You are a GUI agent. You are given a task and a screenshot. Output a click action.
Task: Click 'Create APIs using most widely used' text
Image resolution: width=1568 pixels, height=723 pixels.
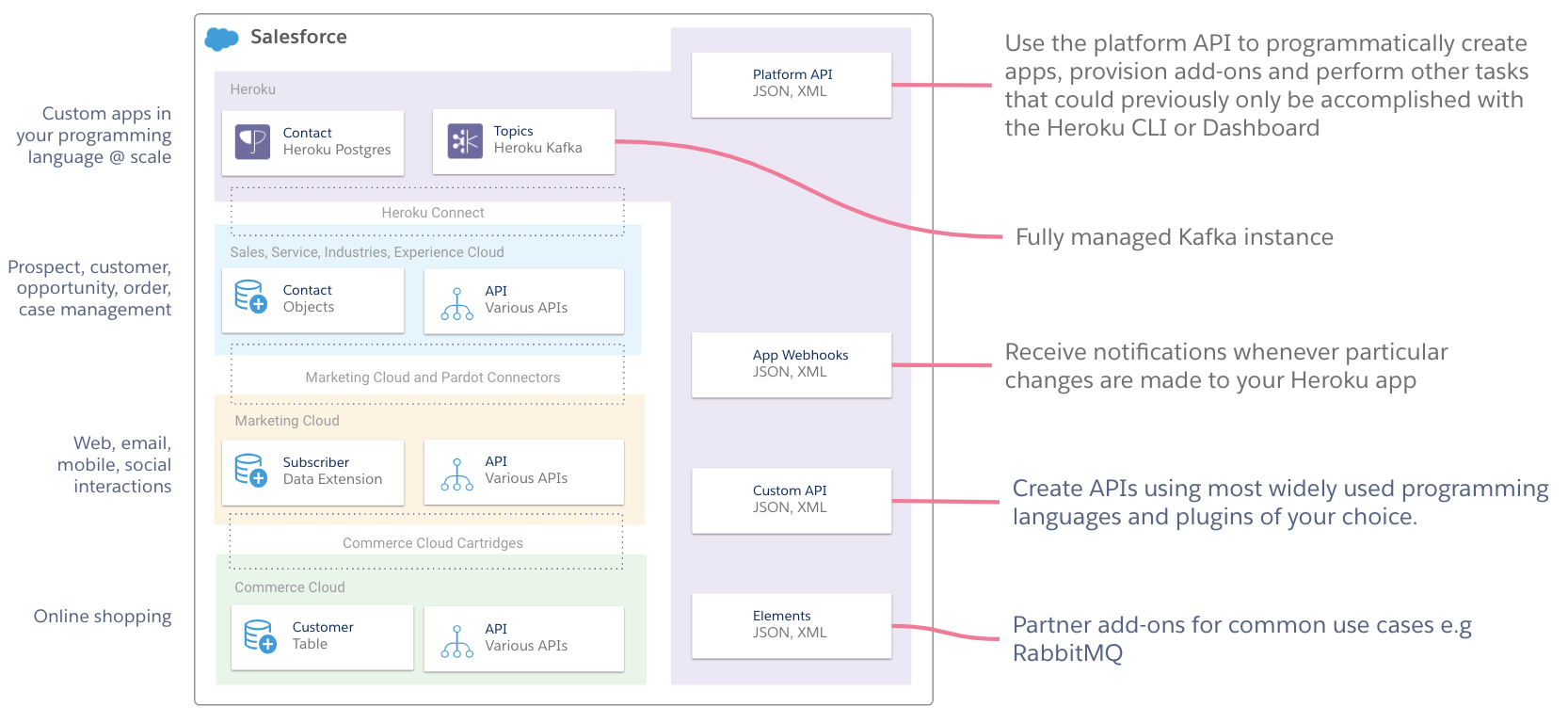coord(1281,503)
